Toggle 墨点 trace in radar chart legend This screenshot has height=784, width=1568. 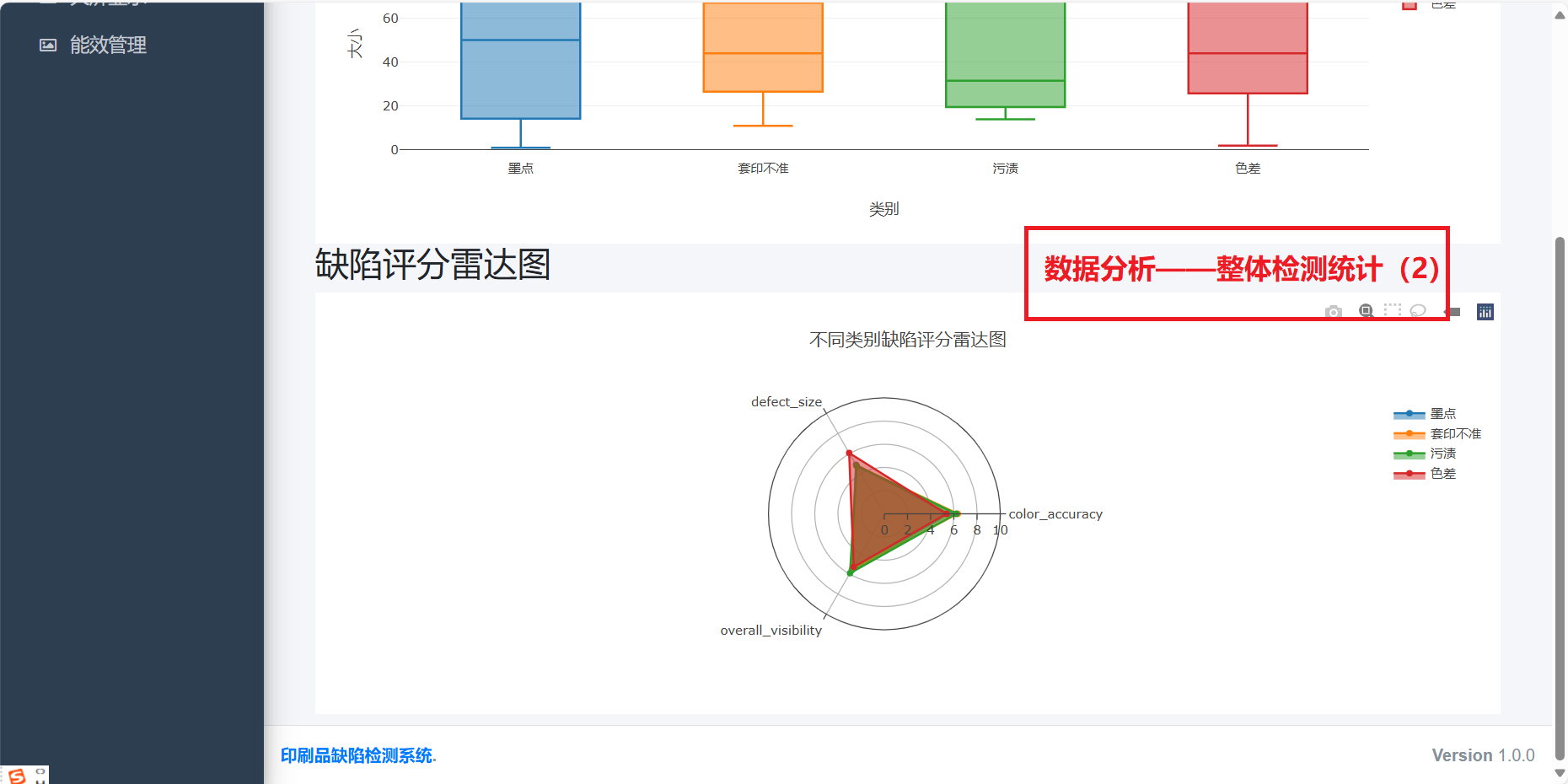1425,414
